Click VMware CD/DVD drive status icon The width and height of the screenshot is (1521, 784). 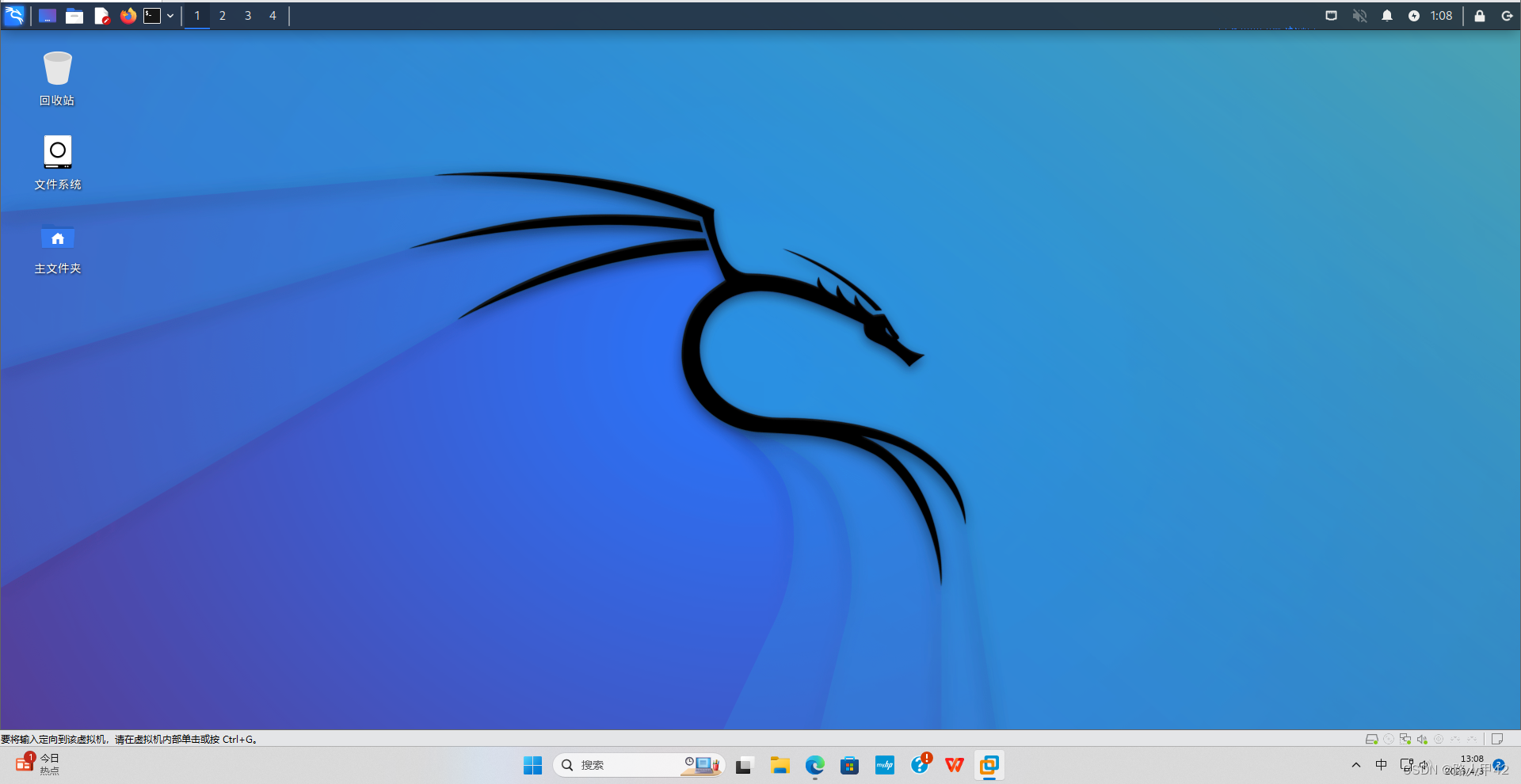pyautogui.click(x=1389, y=739)
